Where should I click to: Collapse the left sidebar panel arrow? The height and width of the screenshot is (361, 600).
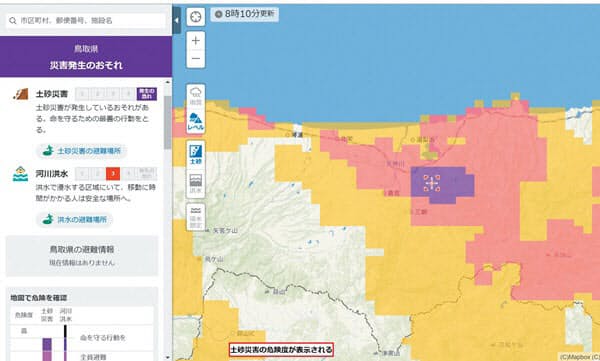pyautogui.click(x=176, y=20)
